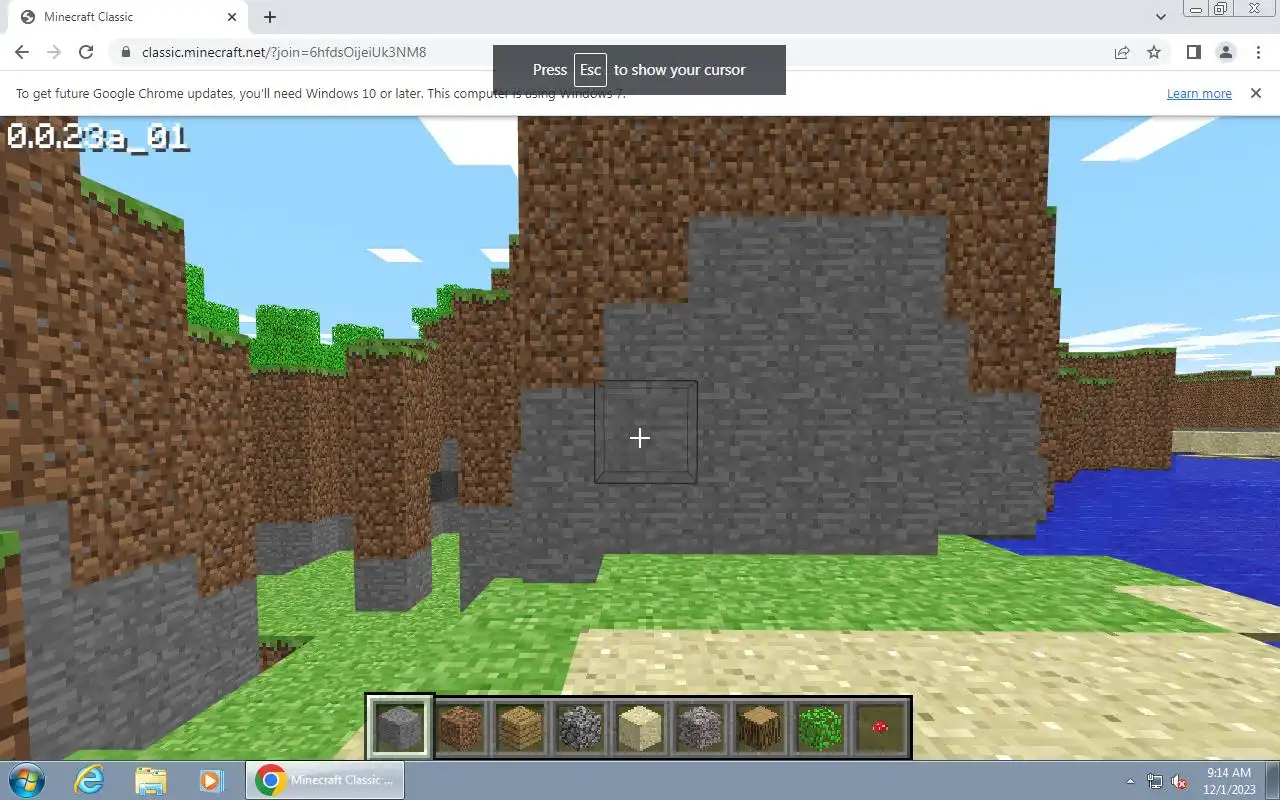Launch Internet Explorer from taskbar

(90, 780)
